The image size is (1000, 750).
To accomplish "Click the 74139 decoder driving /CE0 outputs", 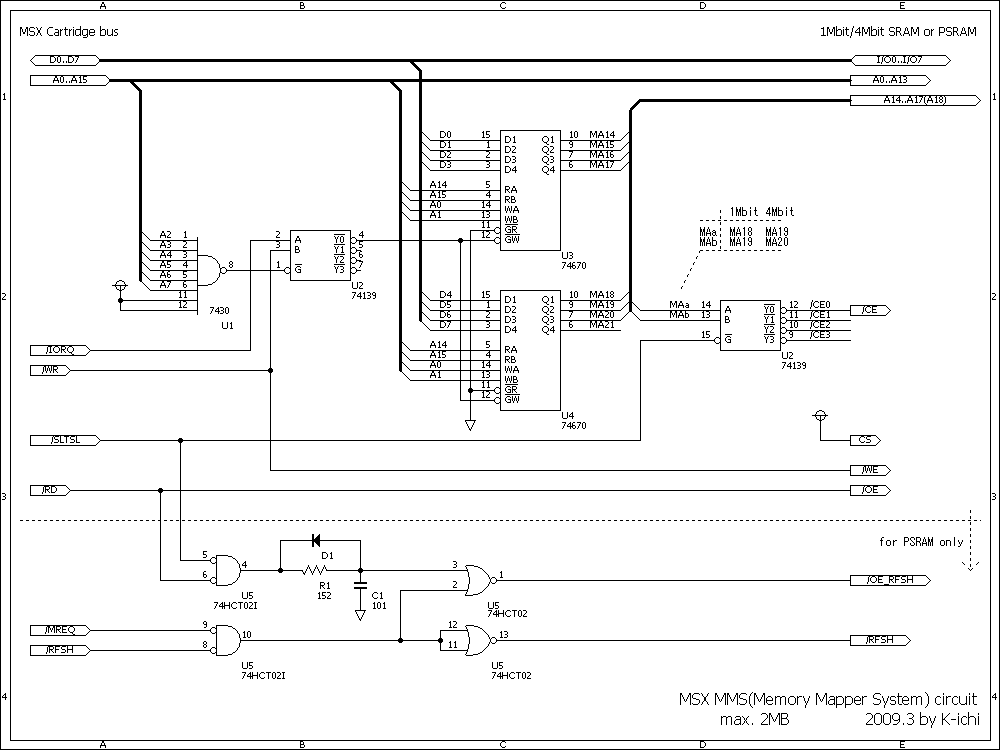I will coord(750,321).
